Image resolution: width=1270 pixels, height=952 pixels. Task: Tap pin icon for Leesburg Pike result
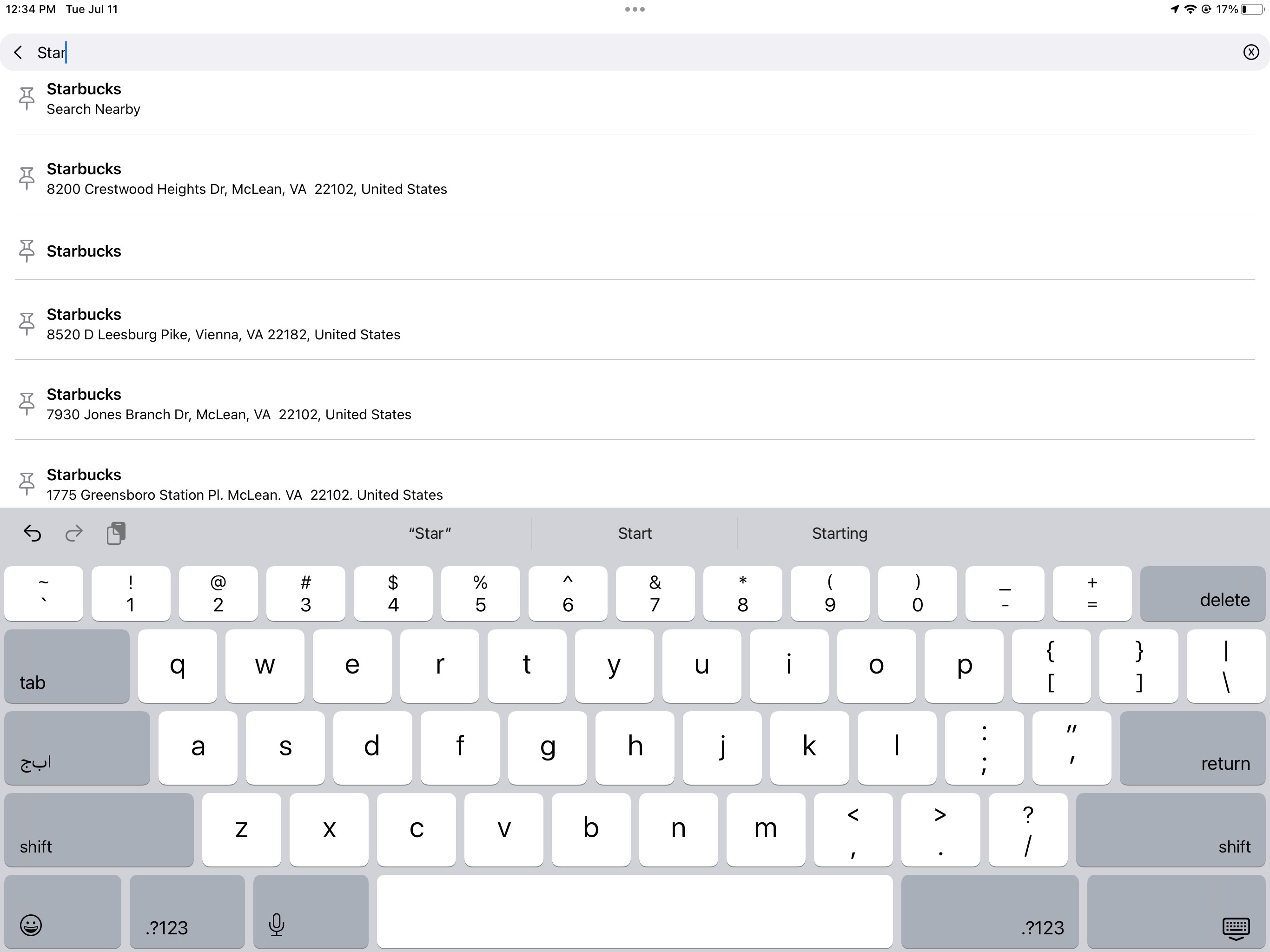coord(26,324)
